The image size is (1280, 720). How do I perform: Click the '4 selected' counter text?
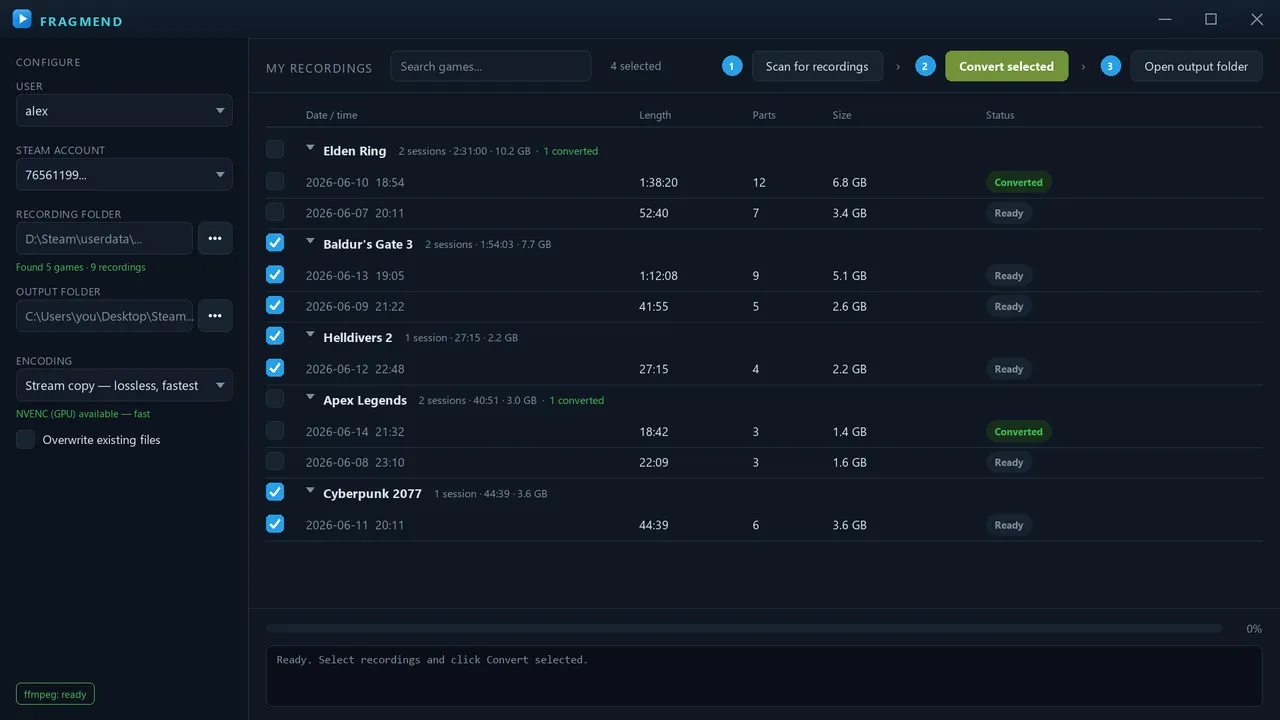click(635, 66)
